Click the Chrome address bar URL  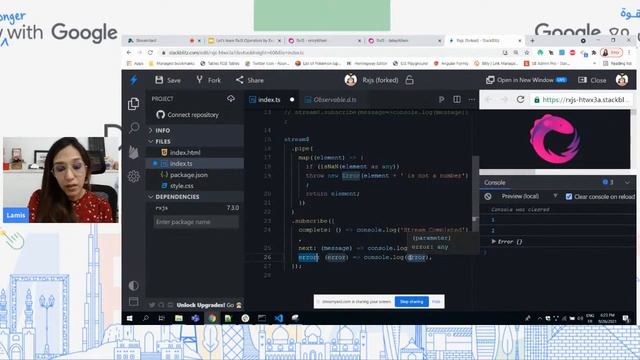(236, 53)
